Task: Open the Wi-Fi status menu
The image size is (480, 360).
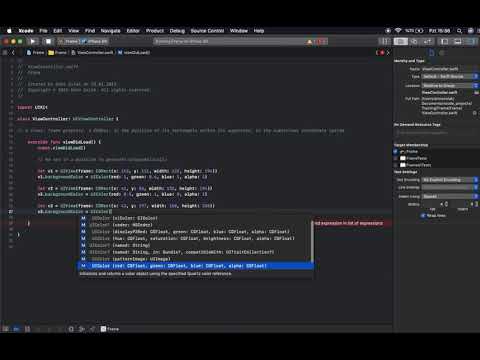Action: (398, 31)
